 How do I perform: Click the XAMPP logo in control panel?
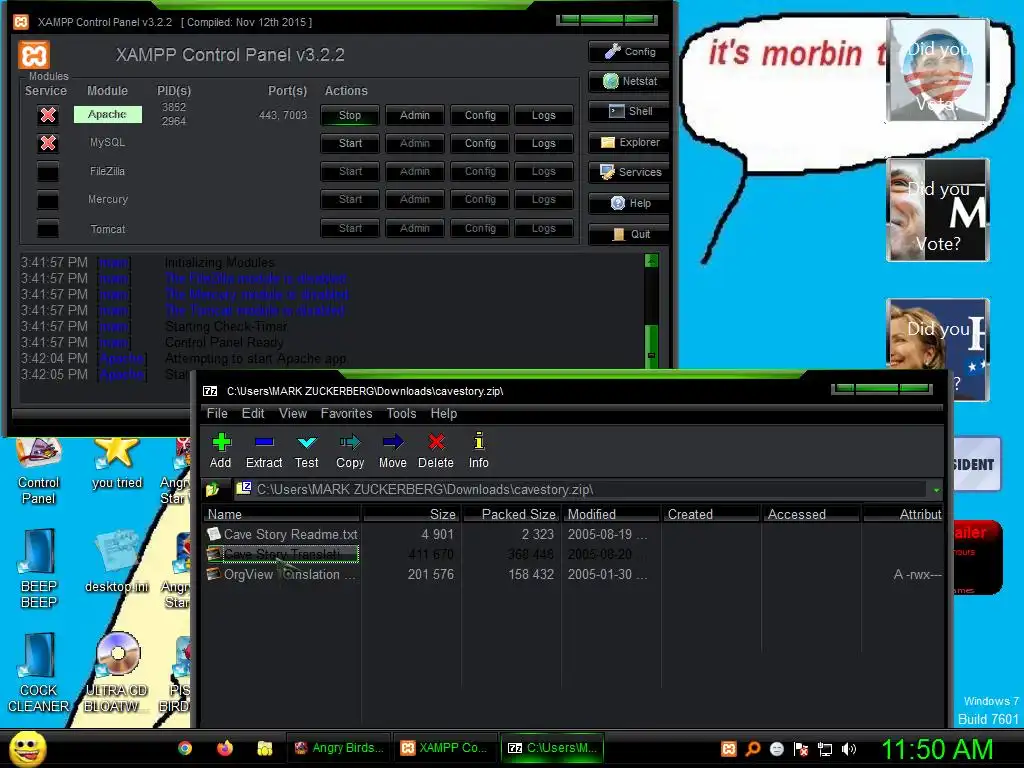(x=34, y=55)
